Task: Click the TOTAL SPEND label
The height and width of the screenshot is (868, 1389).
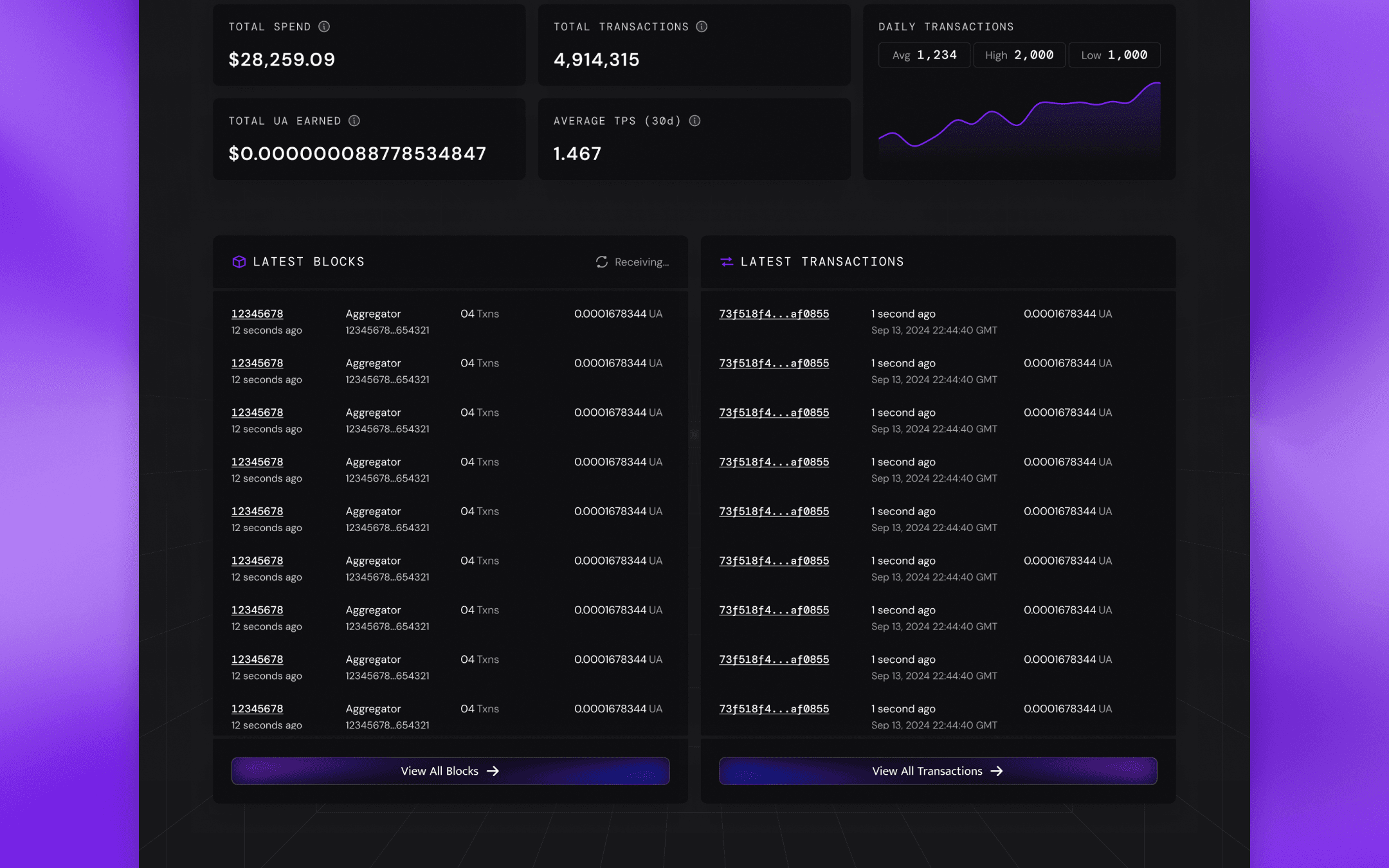Action: (x=269, y=27)
